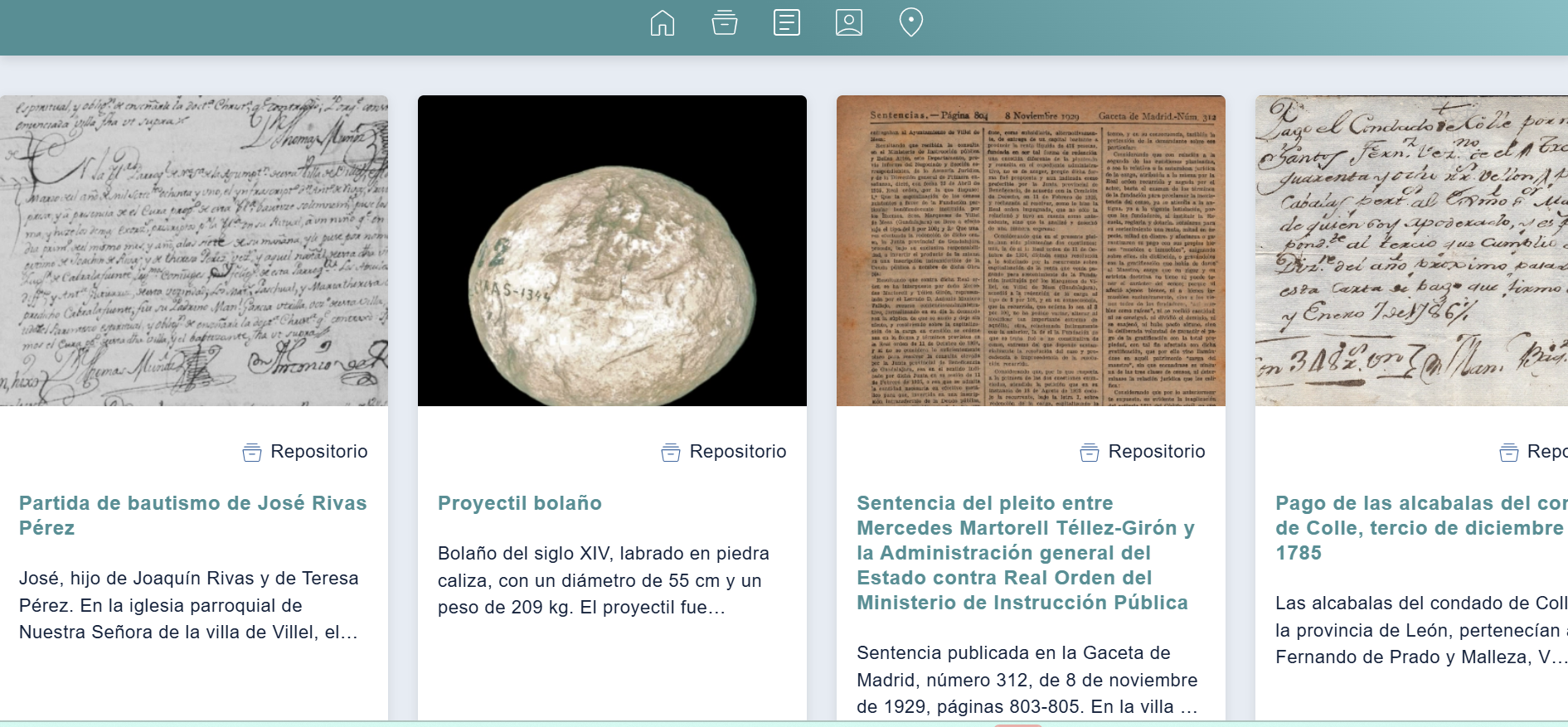Click Repositorio icon on Proyectil bolaño card
Screen dimensions: 1568x727
pos(671,453)
